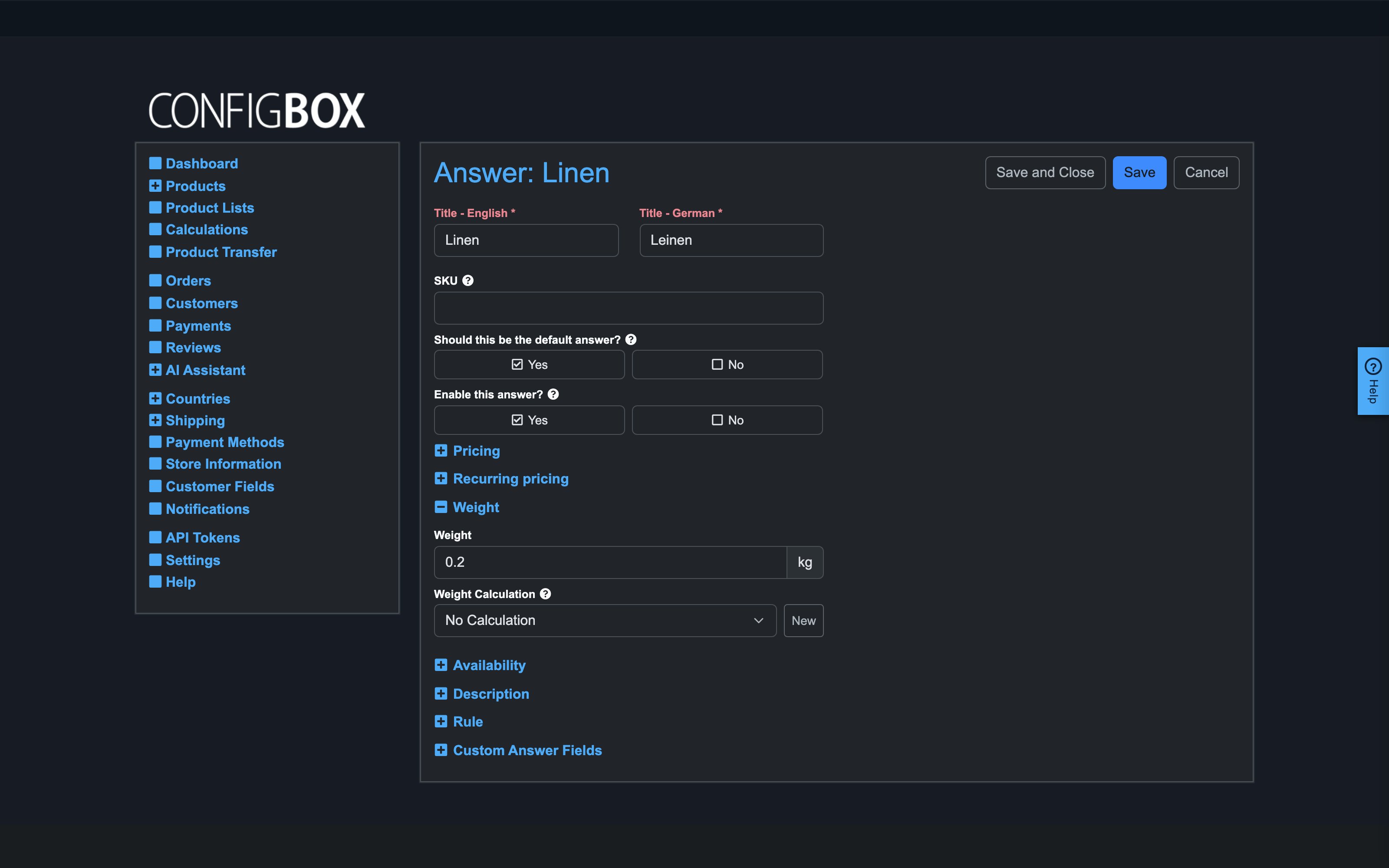Click the default answer help icon
Screen dimensions: 1389x868
631,339
